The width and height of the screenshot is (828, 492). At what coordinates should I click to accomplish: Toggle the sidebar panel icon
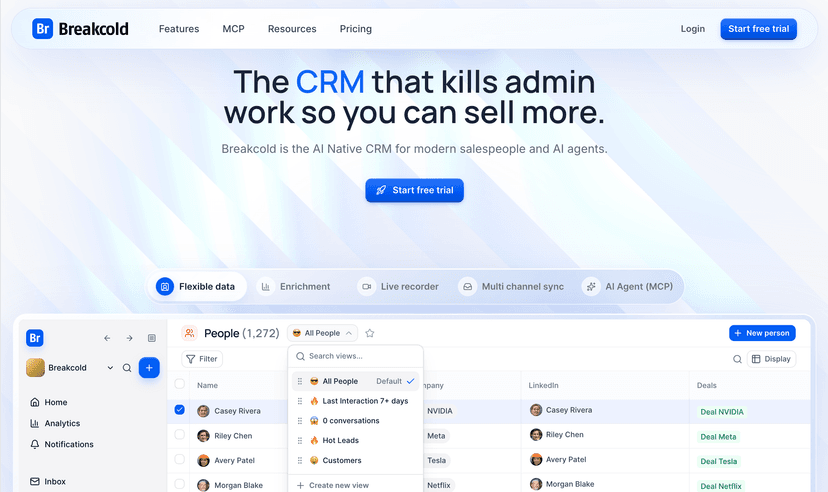click(x=152, y=338)
